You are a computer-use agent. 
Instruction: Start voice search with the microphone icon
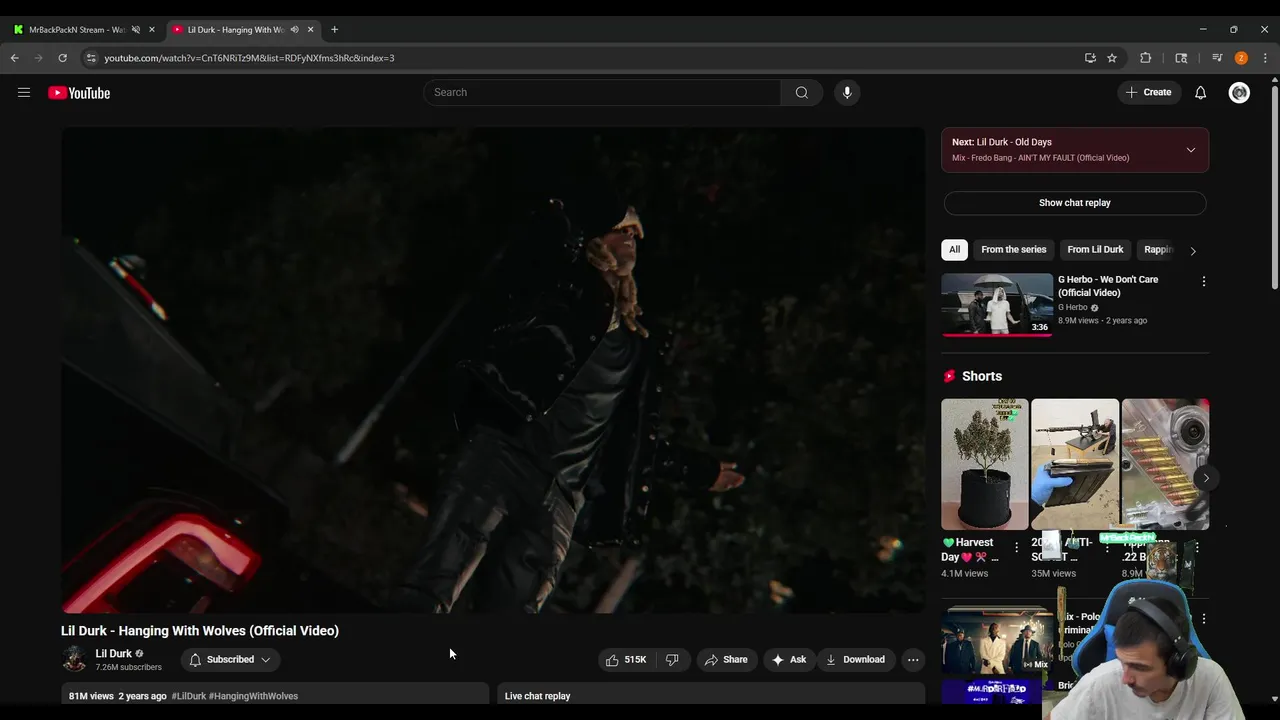[x=847, y=92]
